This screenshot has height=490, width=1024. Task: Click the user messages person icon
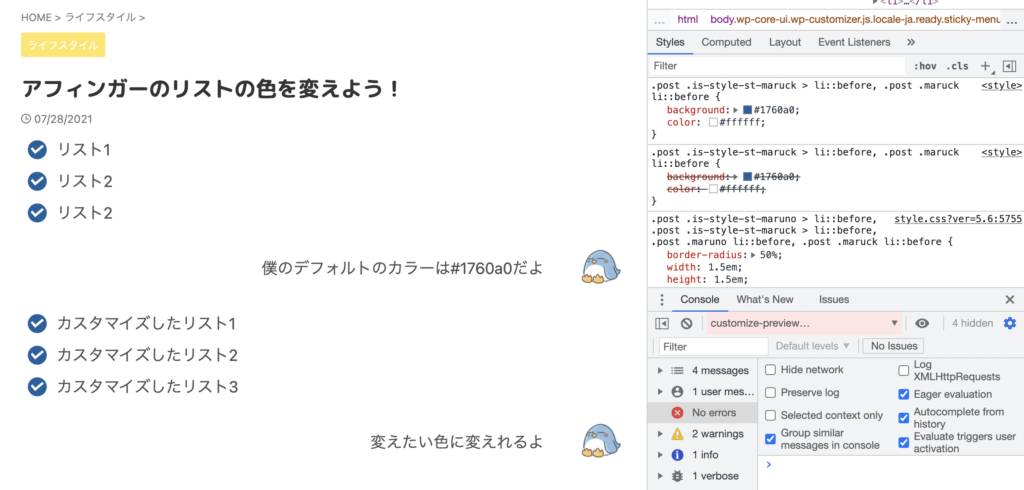click(x=677, y=391)
